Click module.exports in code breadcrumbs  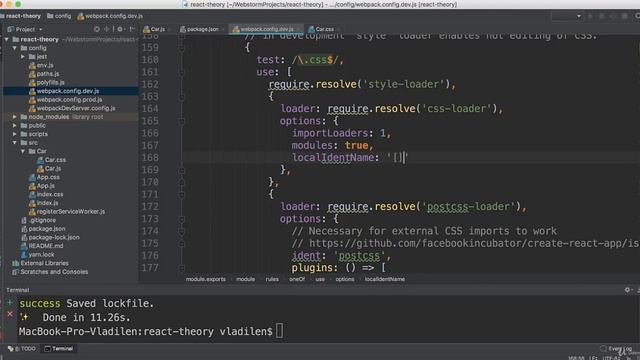(206, 279)
